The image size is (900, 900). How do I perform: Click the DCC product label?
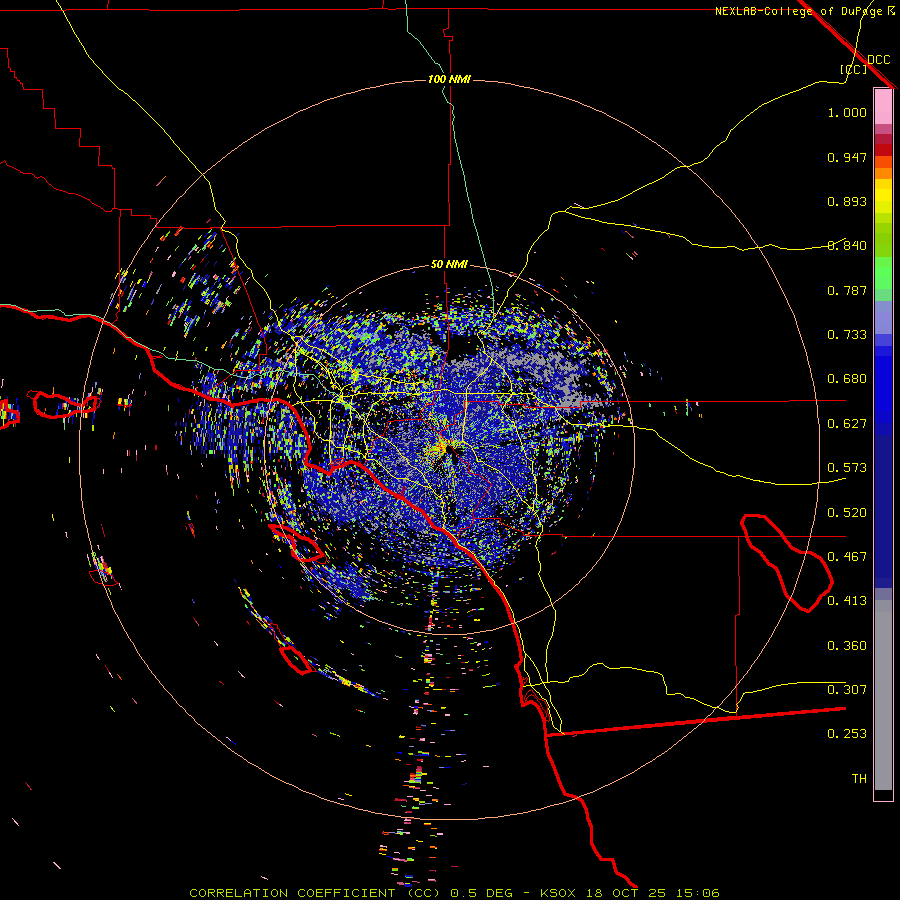878,60
